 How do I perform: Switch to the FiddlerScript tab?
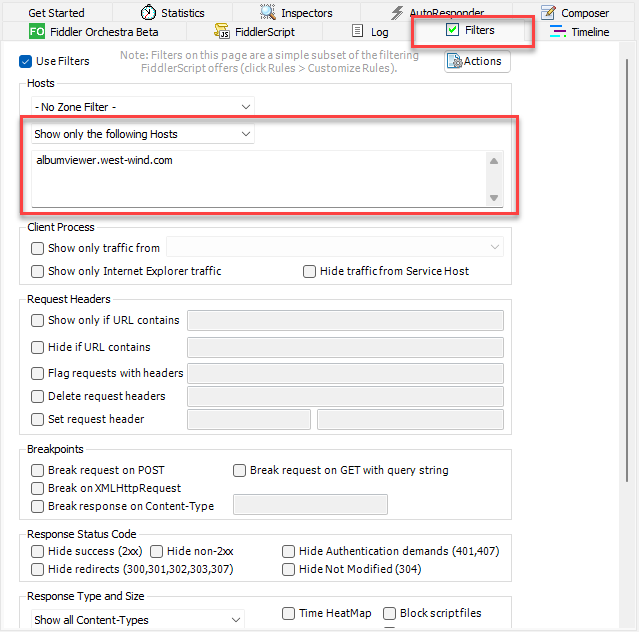pos(254,32)
